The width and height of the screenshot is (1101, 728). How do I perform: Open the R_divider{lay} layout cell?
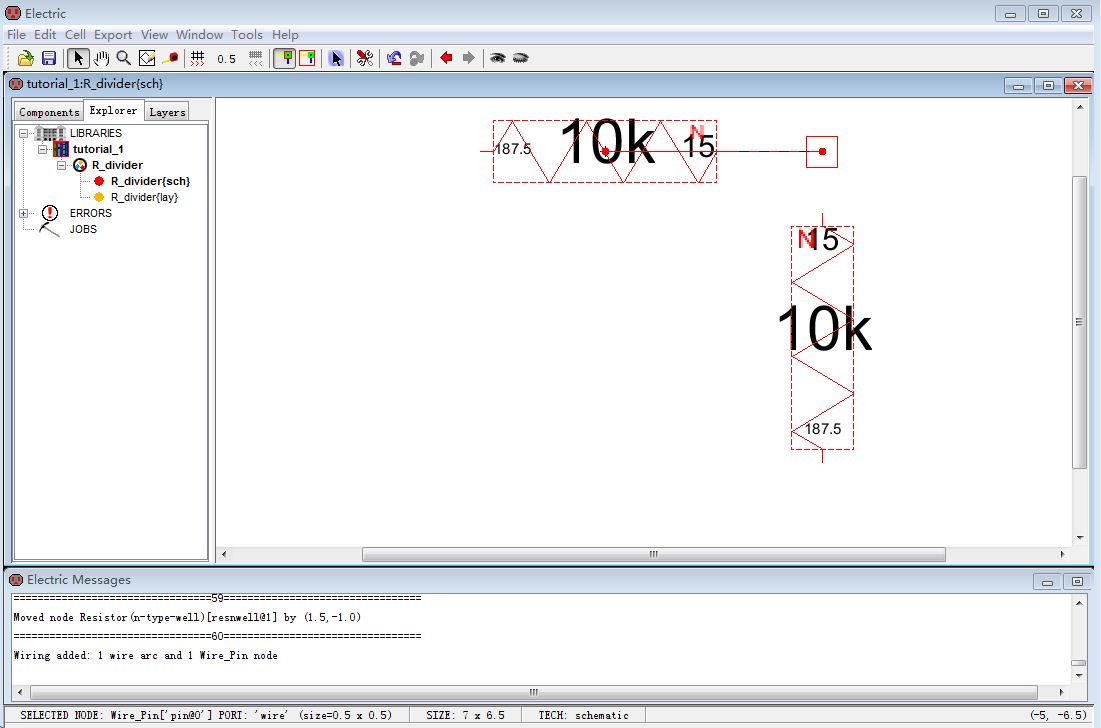(144, 197)
